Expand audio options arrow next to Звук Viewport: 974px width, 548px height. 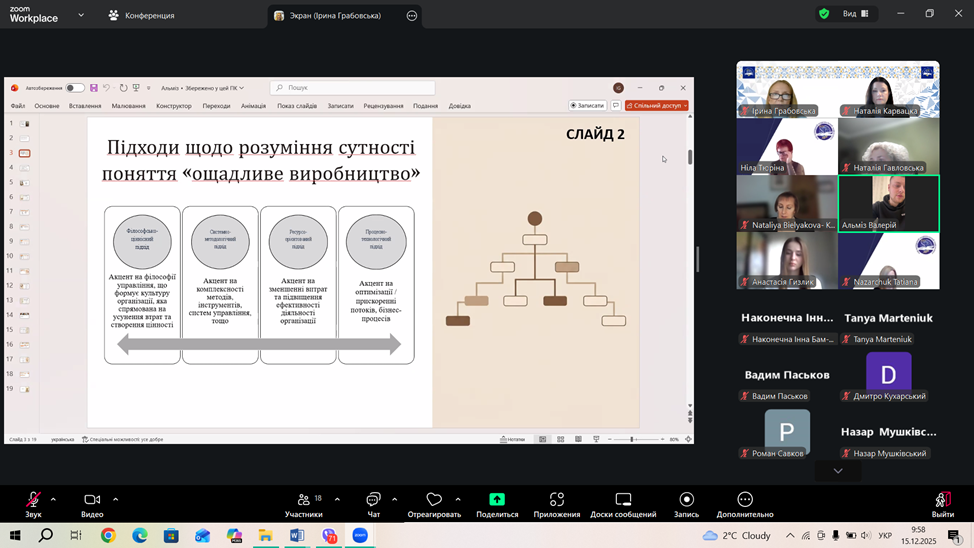click(x=53, y=499)
